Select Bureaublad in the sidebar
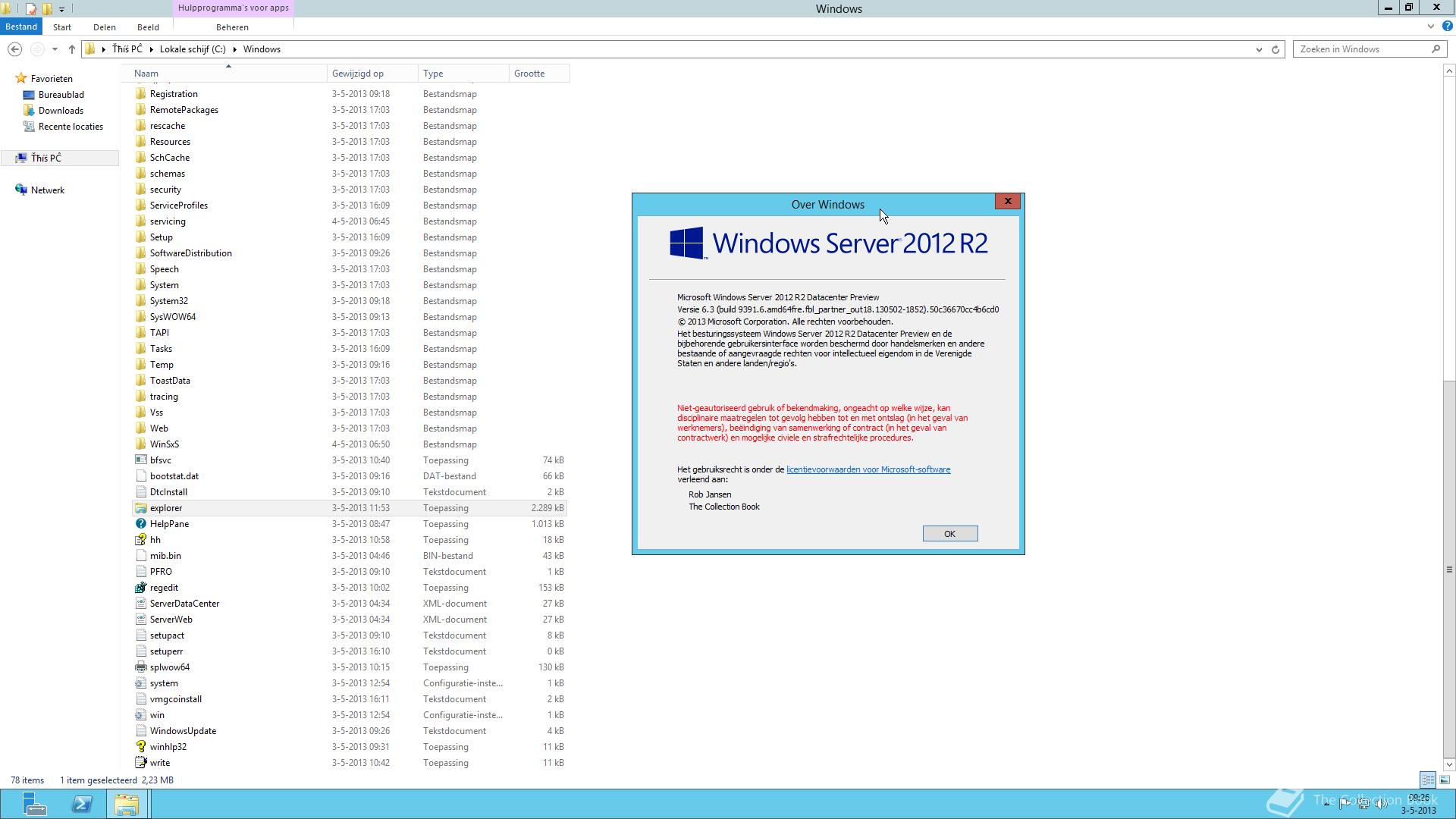This screenshot has width=1456, height=819. coord(61,95)
